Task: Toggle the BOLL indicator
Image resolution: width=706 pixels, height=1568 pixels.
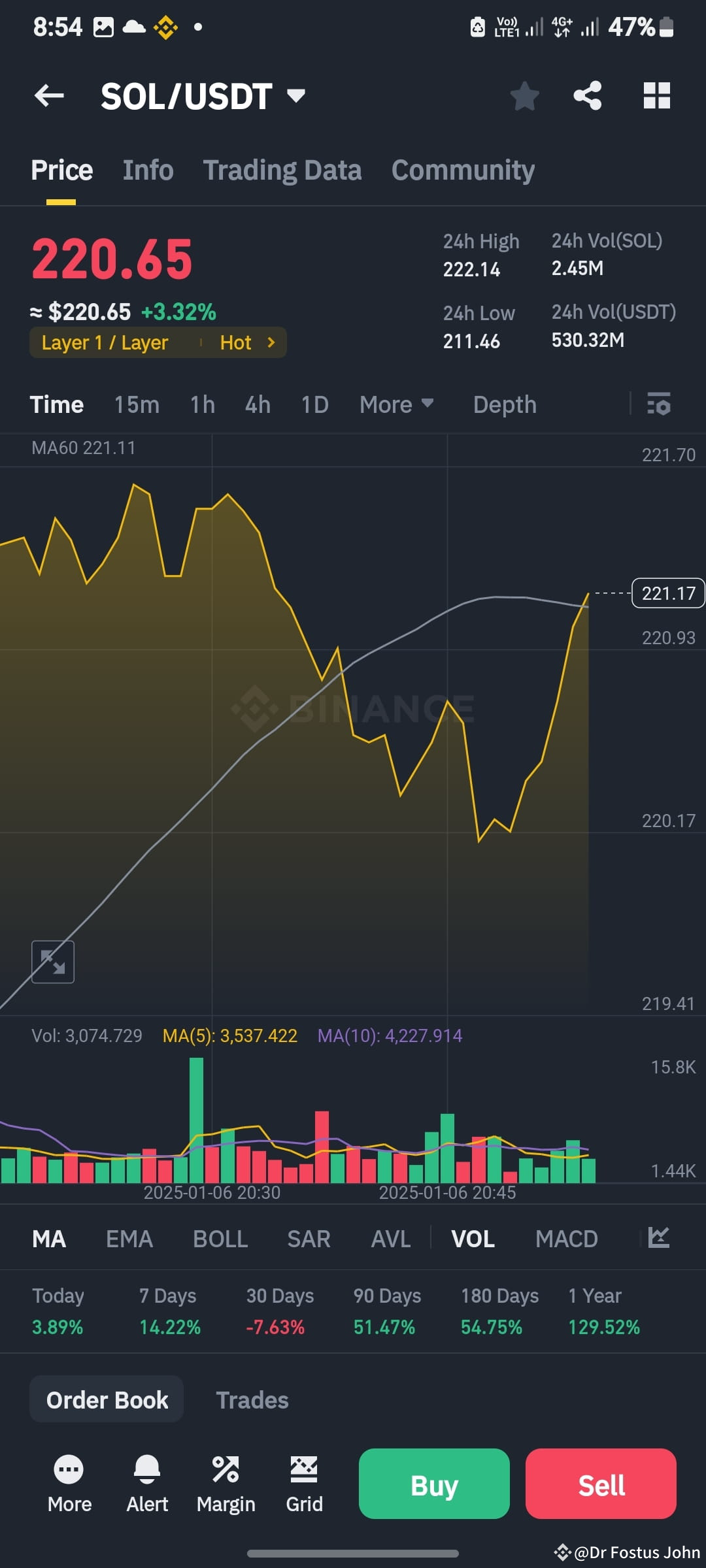Action: pyautogui.click(x=220, y=1239)
